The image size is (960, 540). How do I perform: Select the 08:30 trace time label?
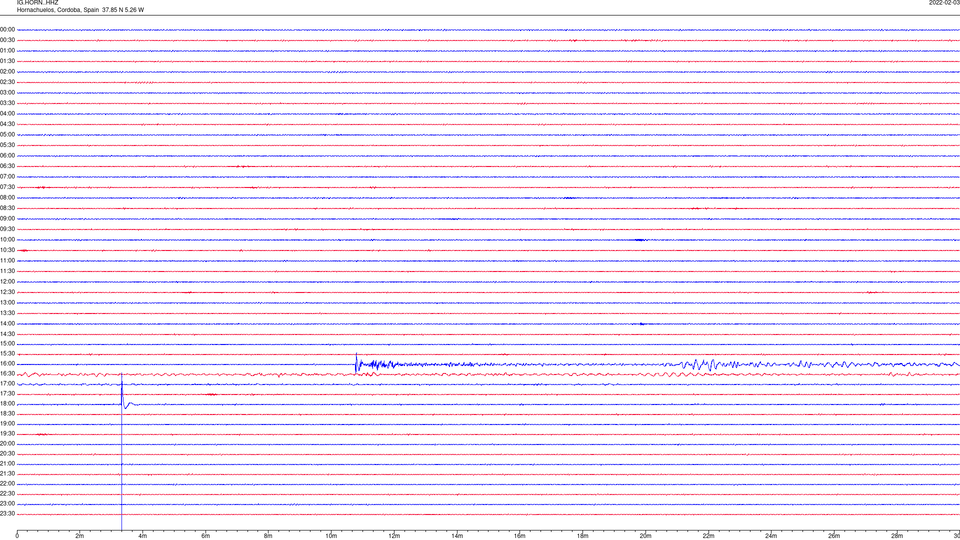click(x=7, y=208)
